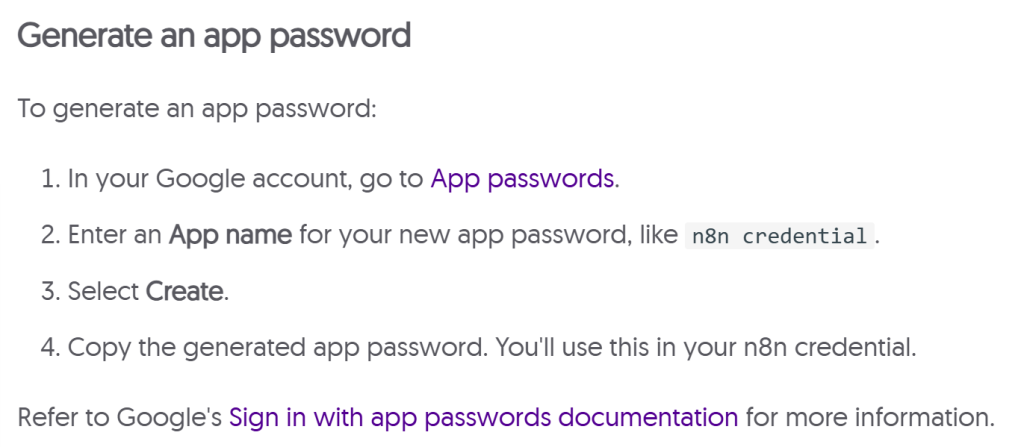
Task: Click list number 2 marker
Action: [50, 237]
